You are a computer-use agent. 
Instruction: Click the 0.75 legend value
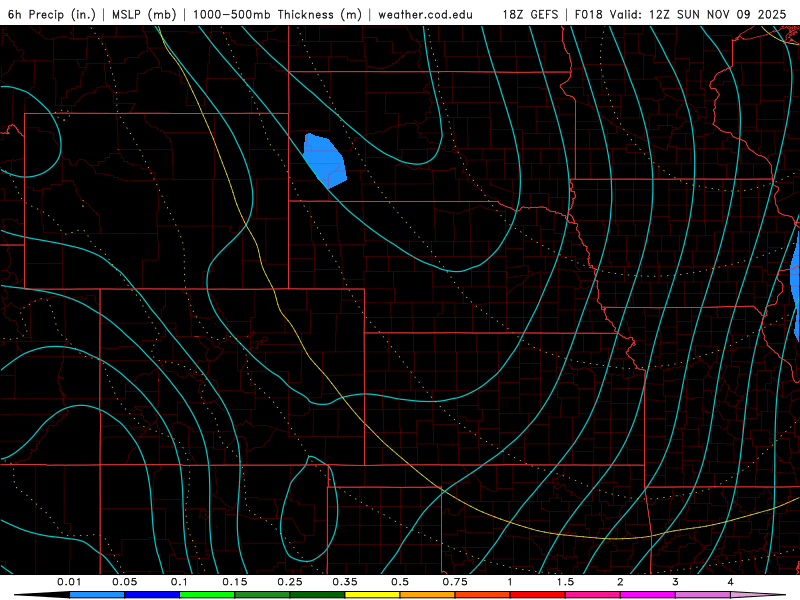coord(455,582)
